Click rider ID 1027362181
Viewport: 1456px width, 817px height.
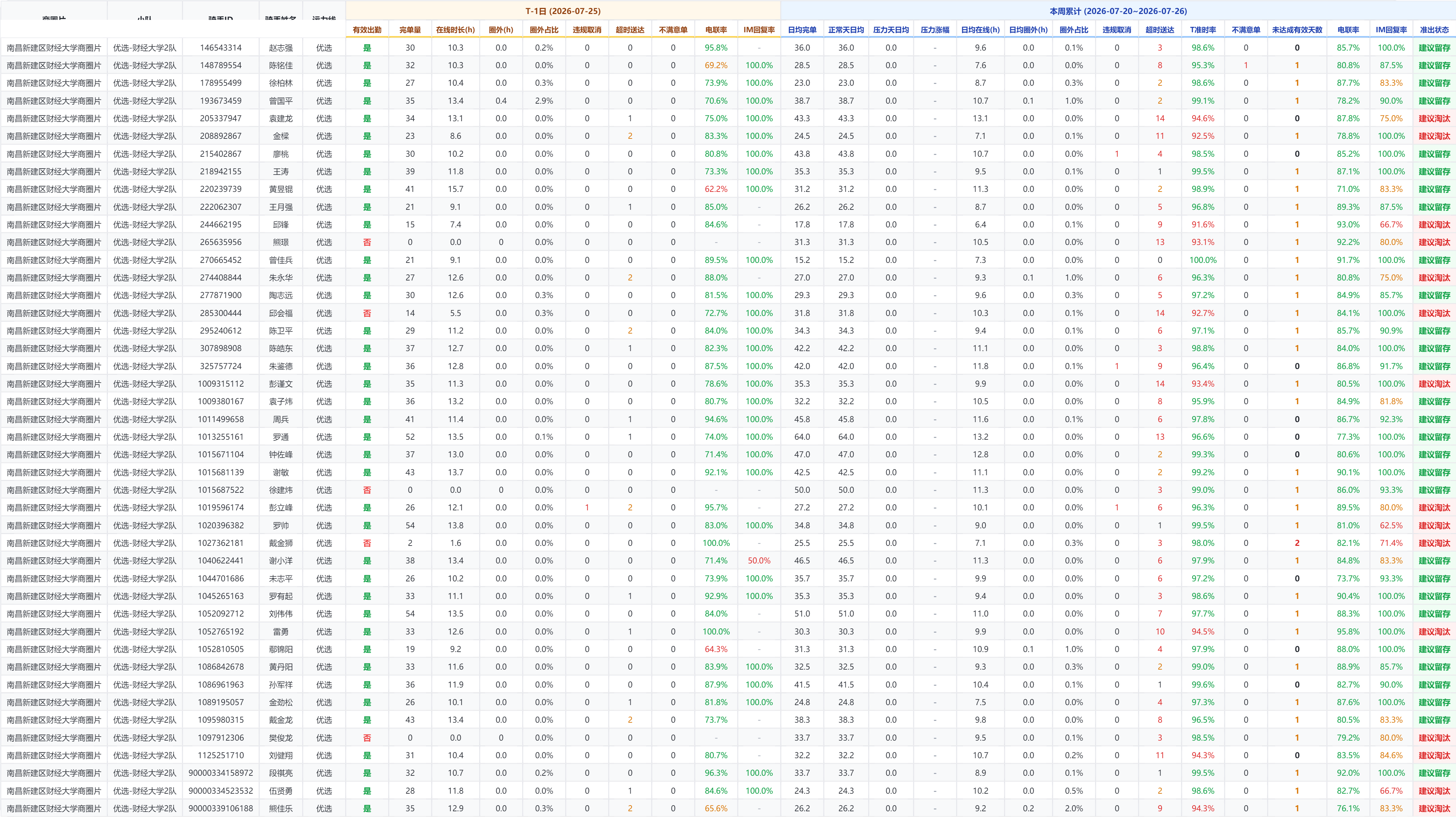[220, 543]
